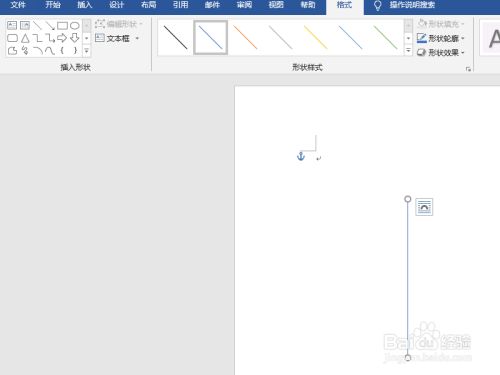Select the freeform shape tool

(12, 51)
